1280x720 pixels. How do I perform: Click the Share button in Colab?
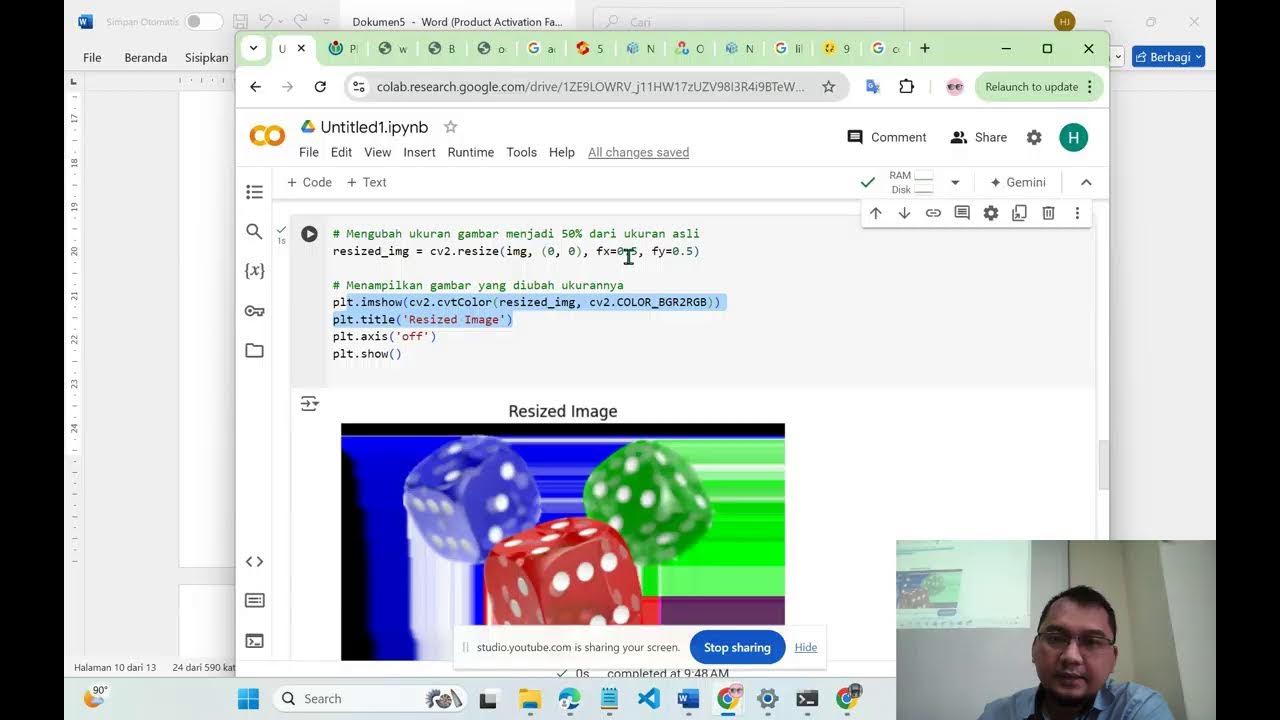click(979, 137)
